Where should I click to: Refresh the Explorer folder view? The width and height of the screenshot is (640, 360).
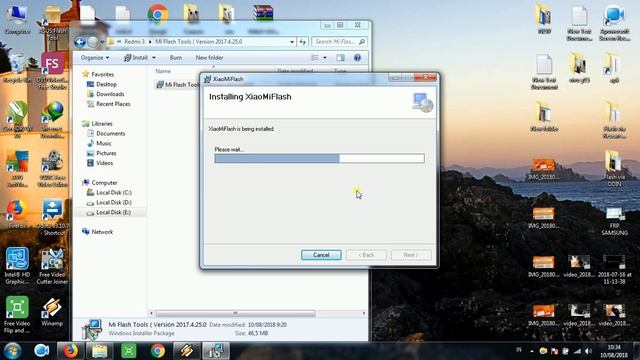[x=302, y=42]
